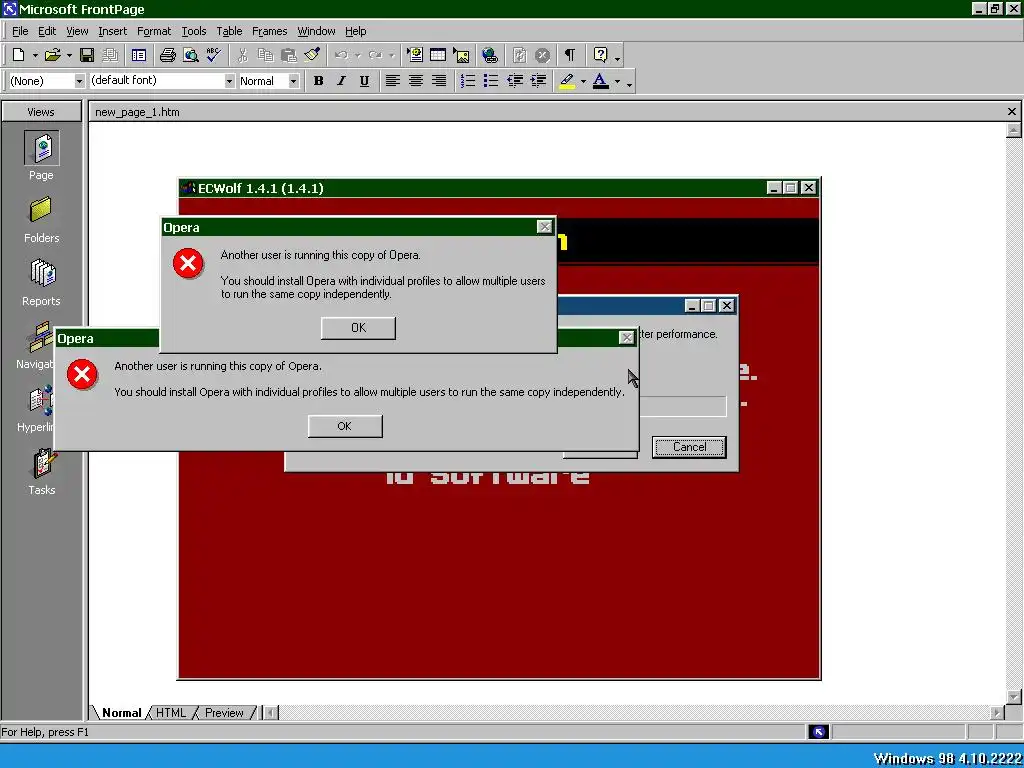Click the Microsoft FrontPage Help icon
This screenshot has height=768, width=1024.
[x=600, y=56]
